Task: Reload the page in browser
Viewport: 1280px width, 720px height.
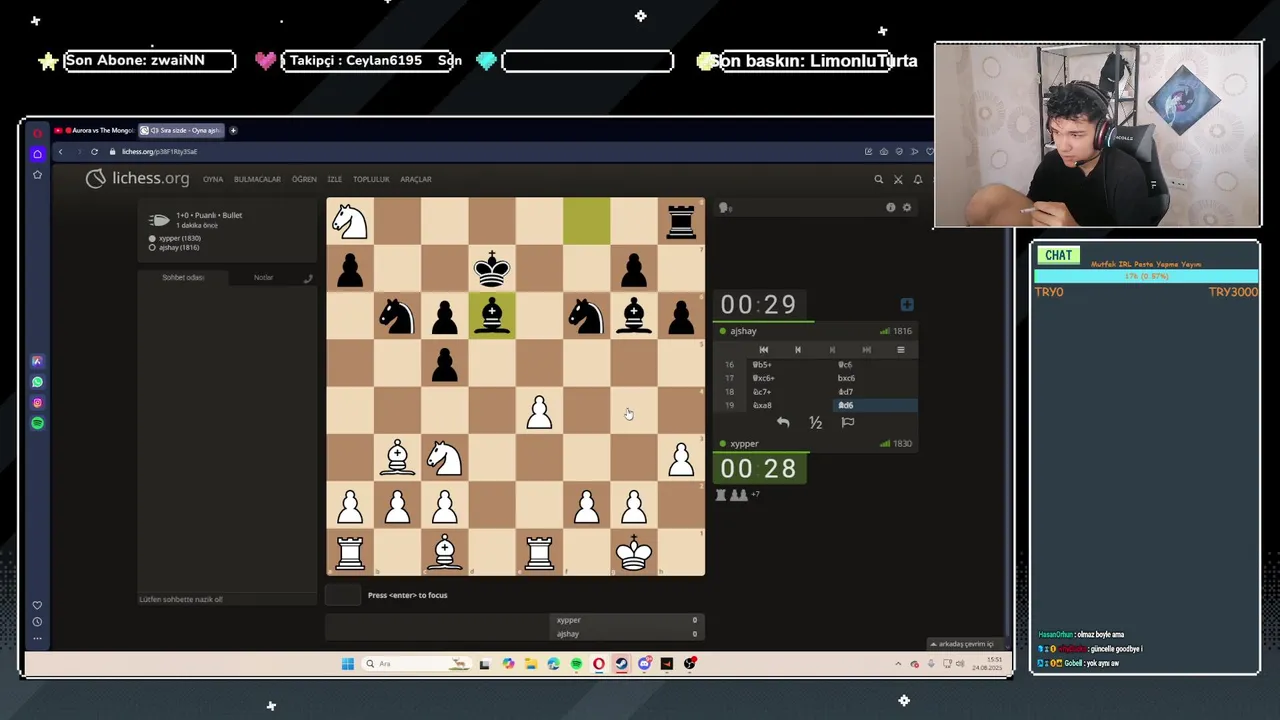Action: (x=94, y=152)
